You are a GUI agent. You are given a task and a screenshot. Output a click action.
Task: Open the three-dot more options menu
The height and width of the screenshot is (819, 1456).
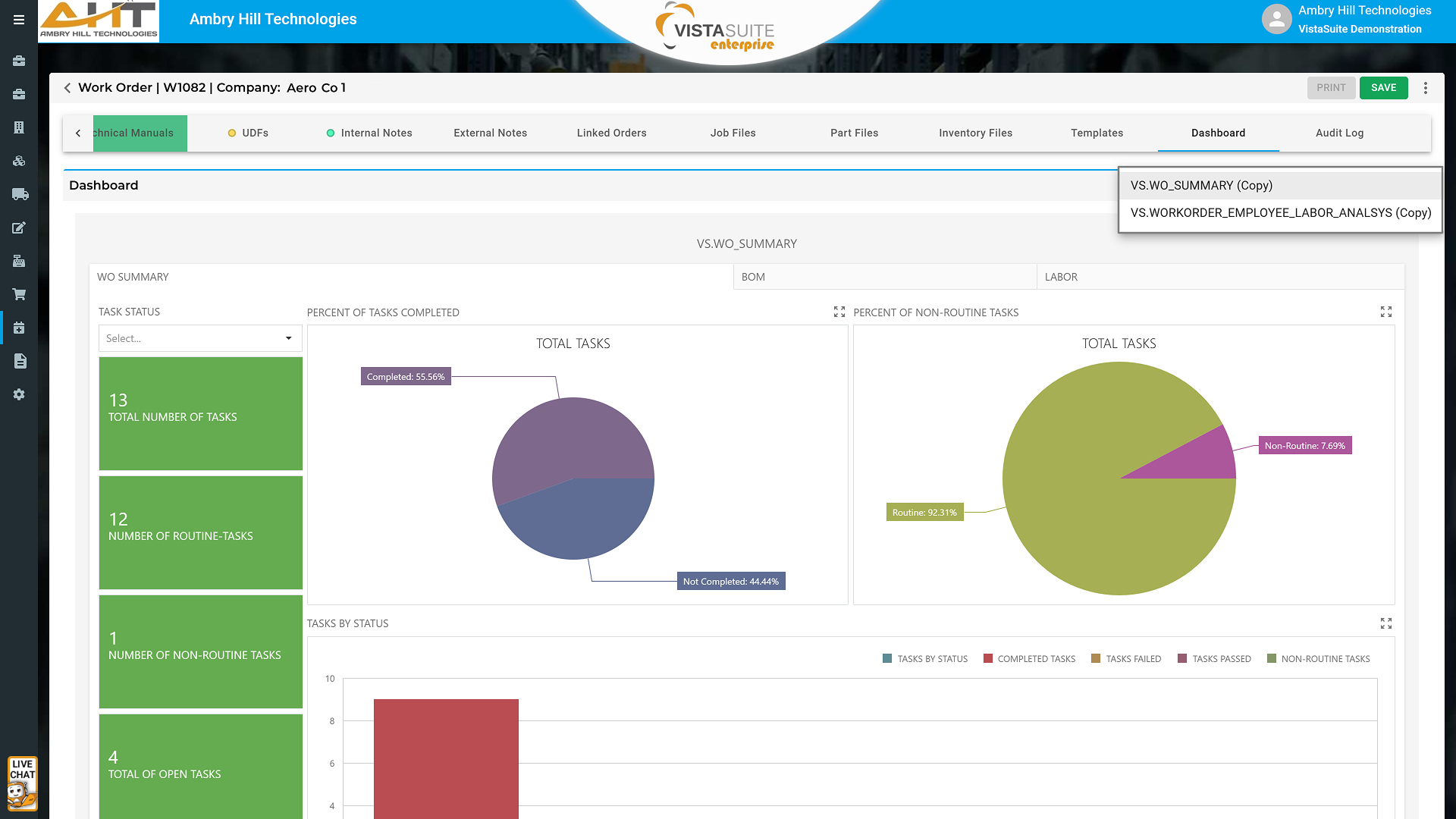coord(1426,88)
